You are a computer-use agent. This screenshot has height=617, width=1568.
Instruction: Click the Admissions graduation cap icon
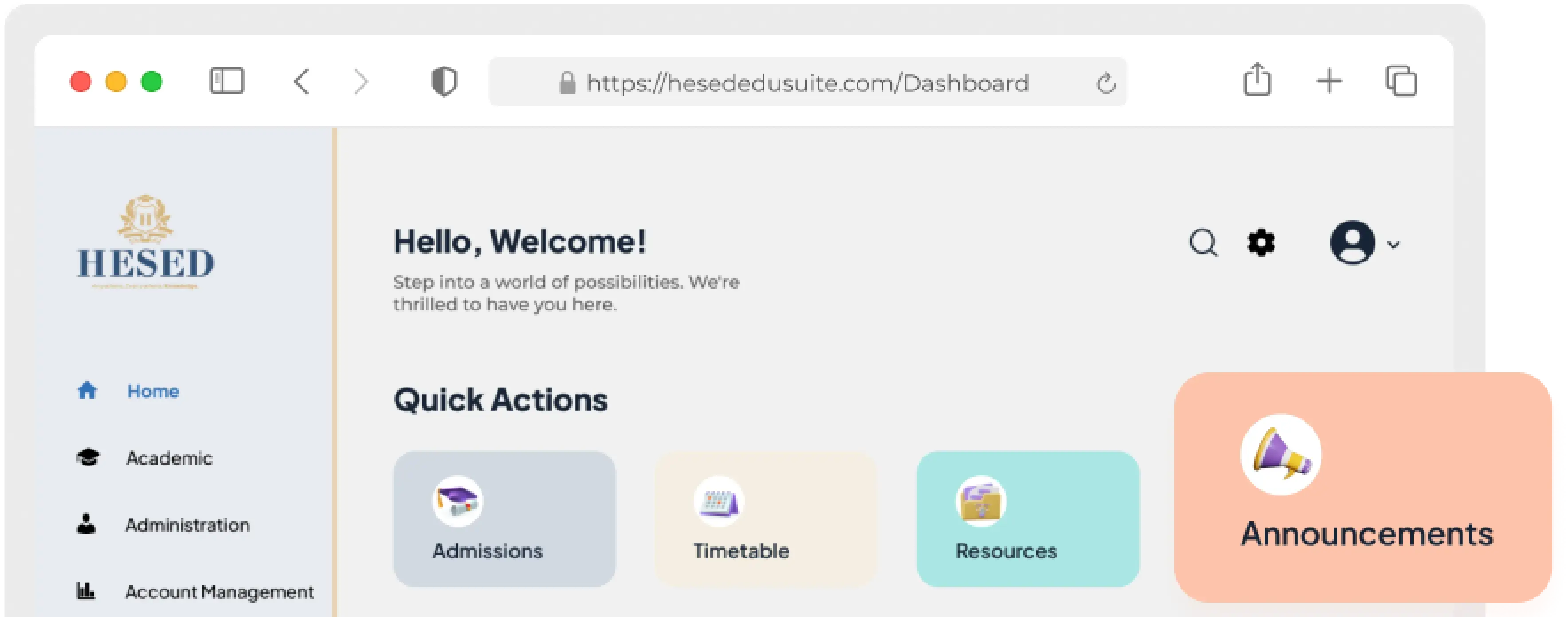[458, 501]
